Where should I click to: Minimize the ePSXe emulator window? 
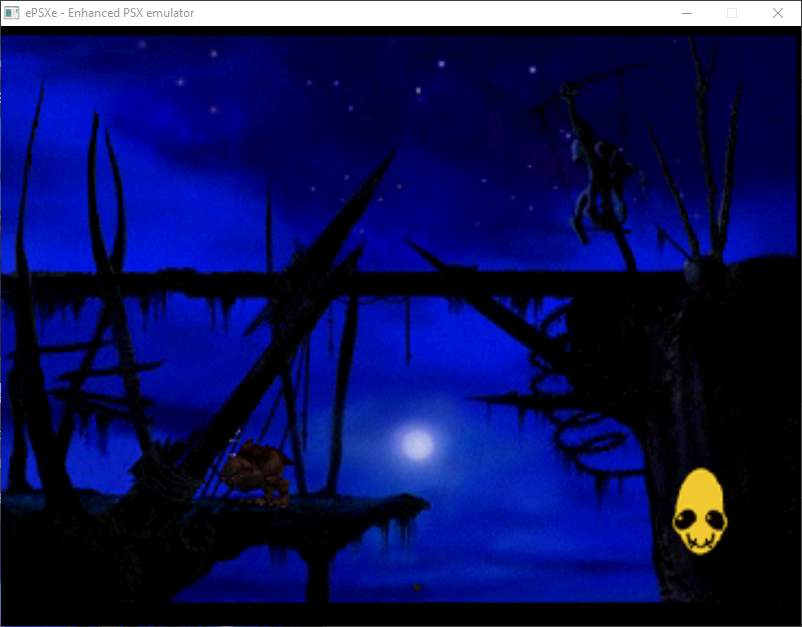[x=686, y=13]
